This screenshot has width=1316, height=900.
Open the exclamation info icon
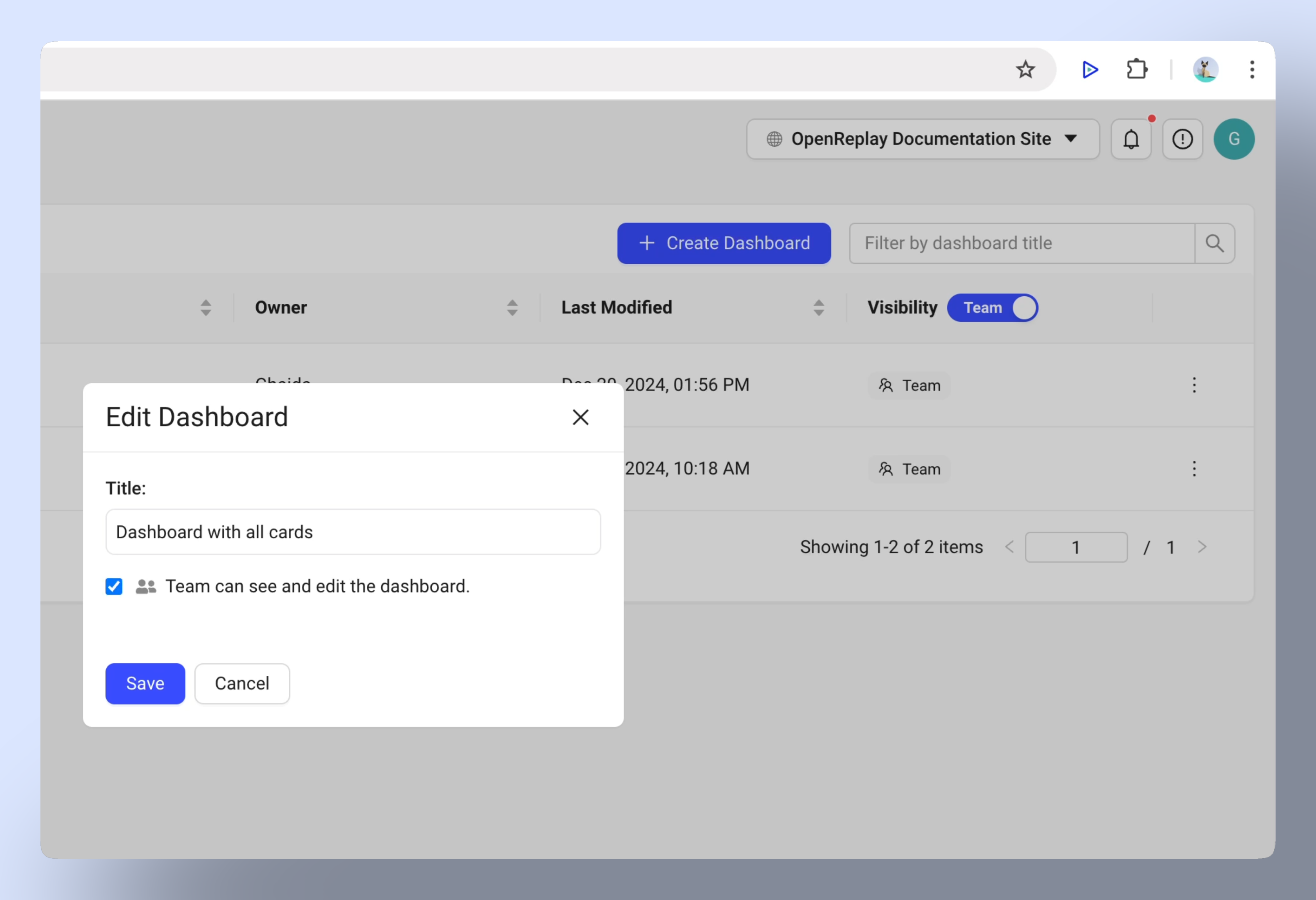tap(1182, 139)
